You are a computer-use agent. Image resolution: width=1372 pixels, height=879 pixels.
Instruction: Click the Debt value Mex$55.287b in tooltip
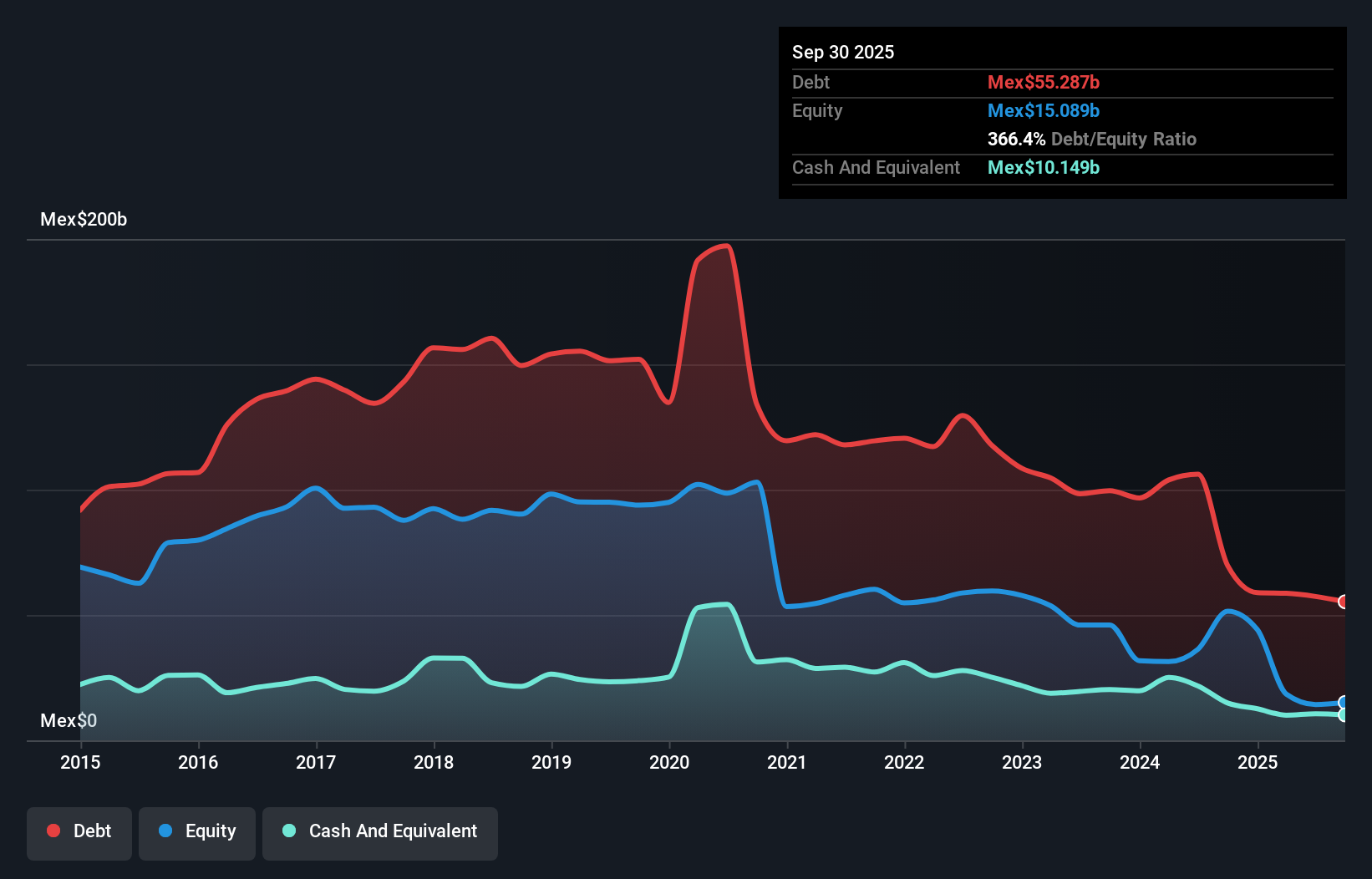coord(1043,82)
